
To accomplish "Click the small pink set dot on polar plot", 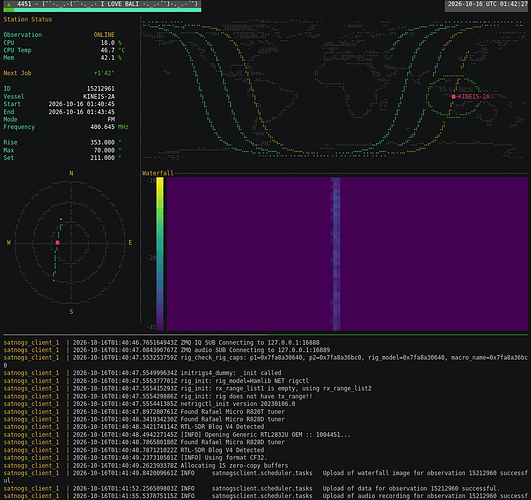I will (x=54, y=280).
